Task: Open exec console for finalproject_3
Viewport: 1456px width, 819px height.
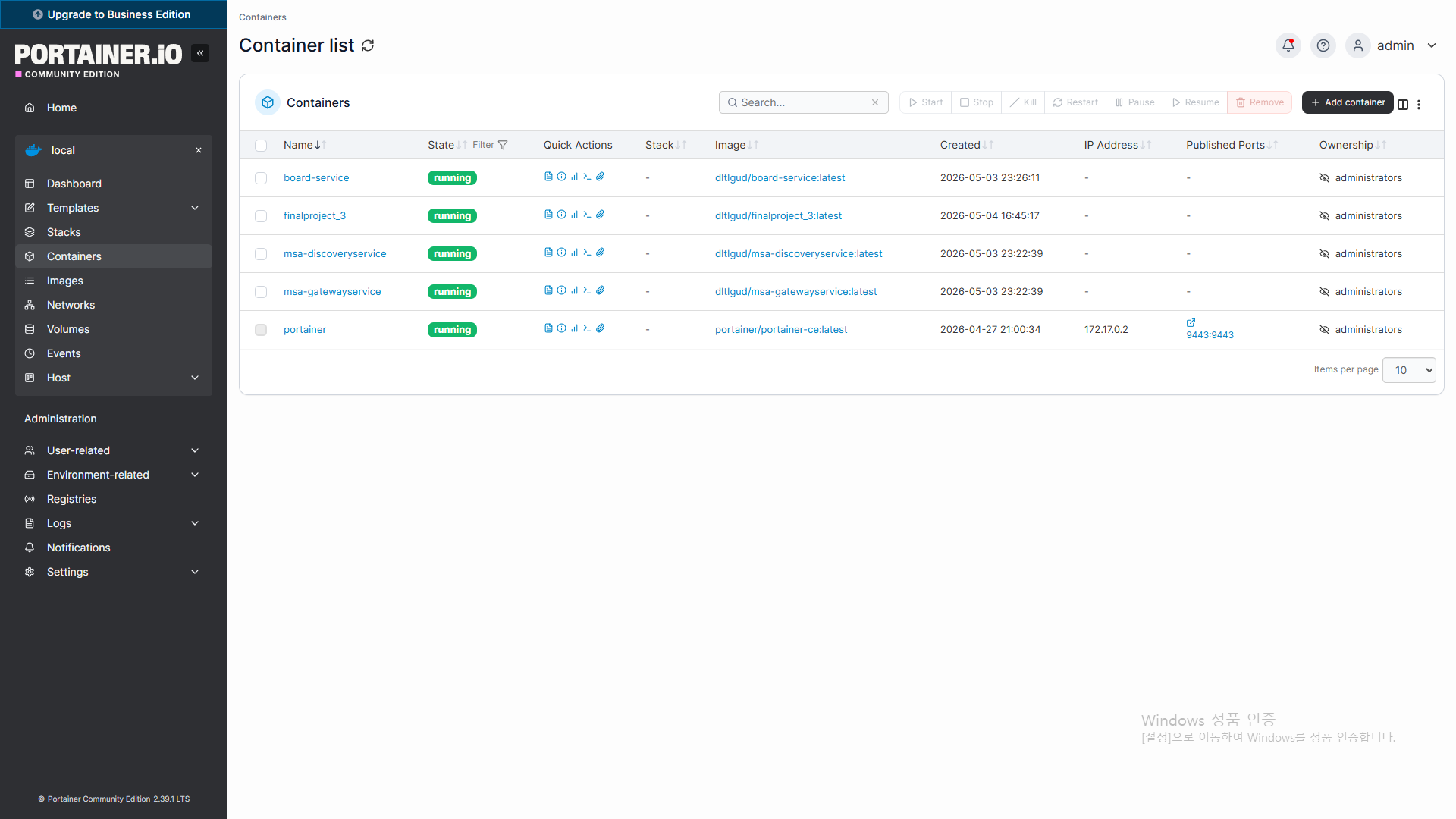Action: (x=587, y=215)
